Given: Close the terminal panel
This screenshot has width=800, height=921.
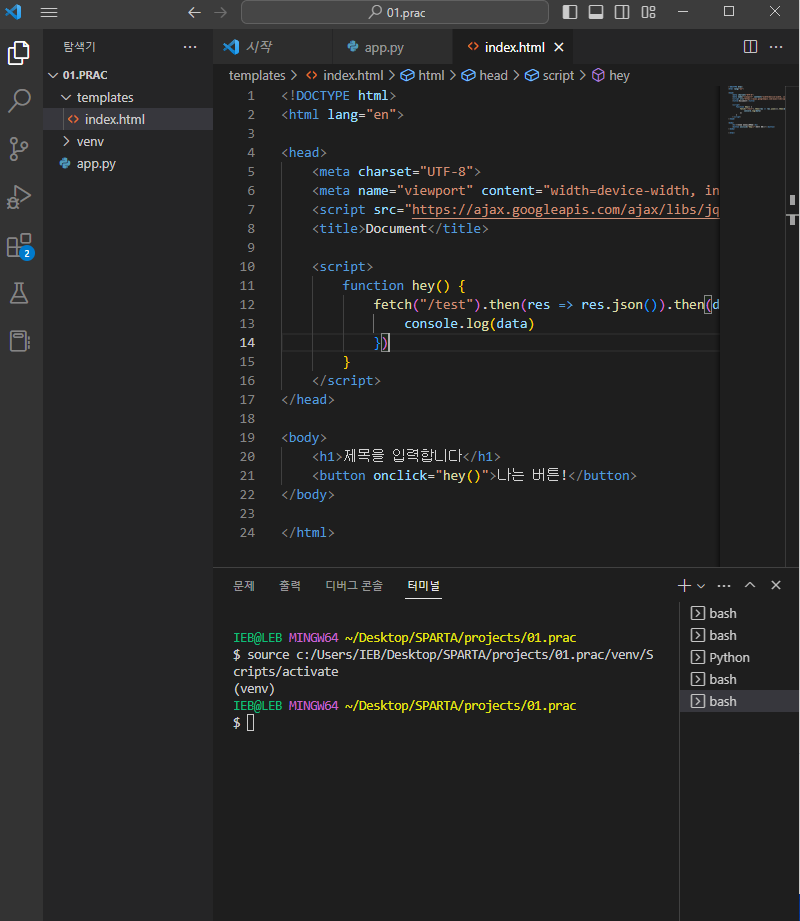Looking at the screenshot, I should pyautogui.click(x=776, y=586).
